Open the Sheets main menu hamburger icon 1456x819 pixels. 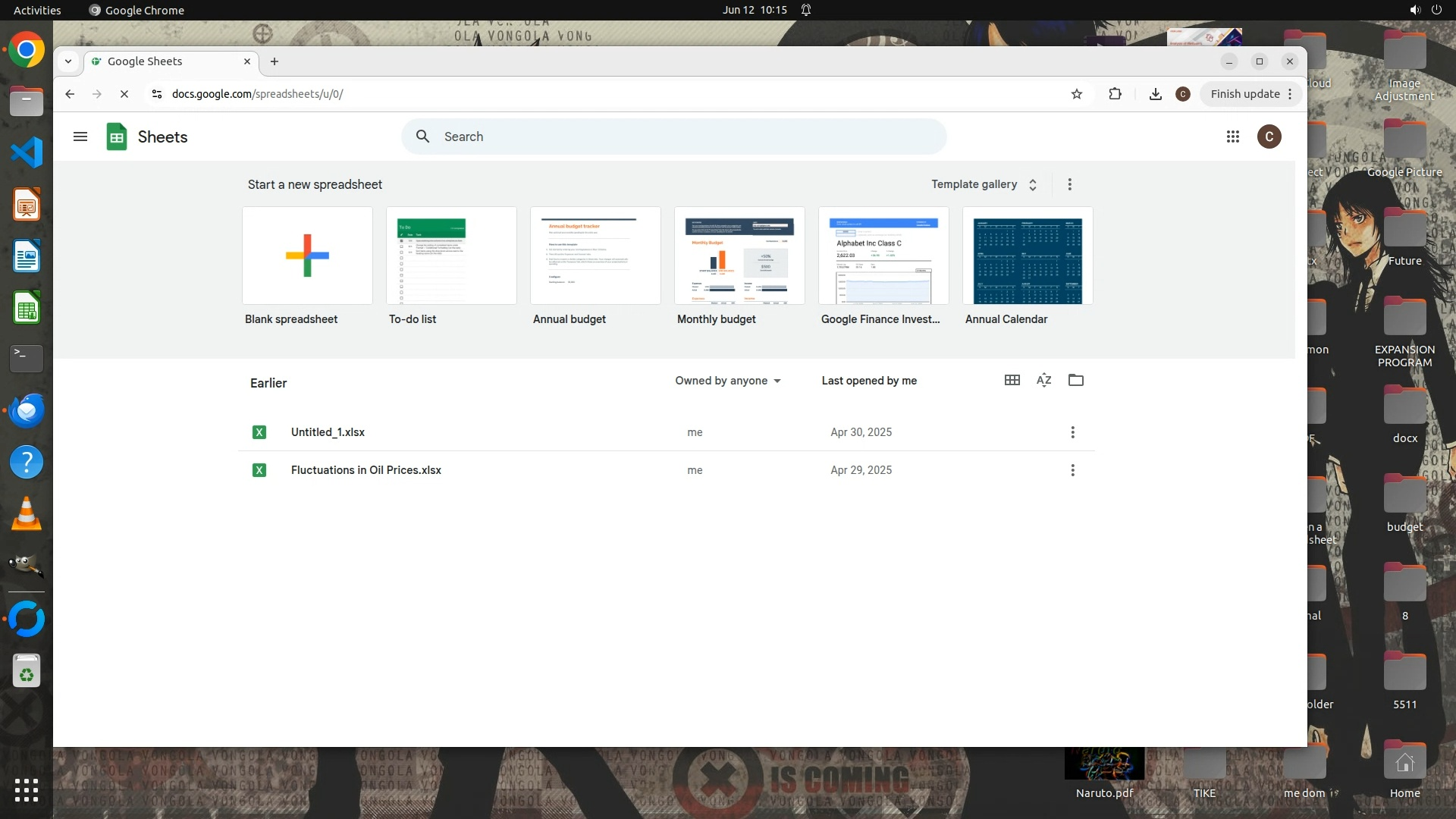pos(80,136)
